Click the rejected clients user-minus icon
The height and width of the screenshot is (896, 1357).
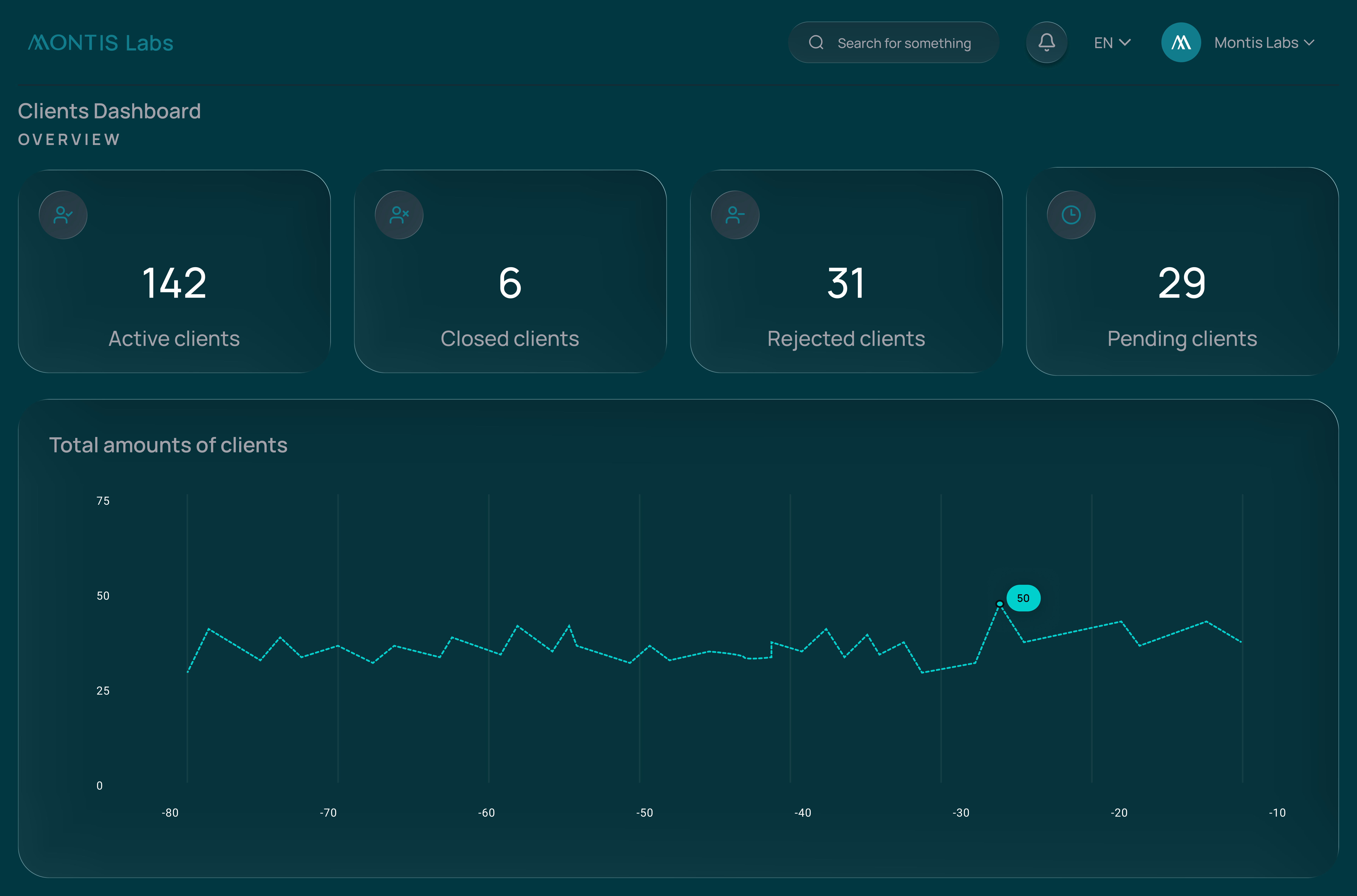735,215
